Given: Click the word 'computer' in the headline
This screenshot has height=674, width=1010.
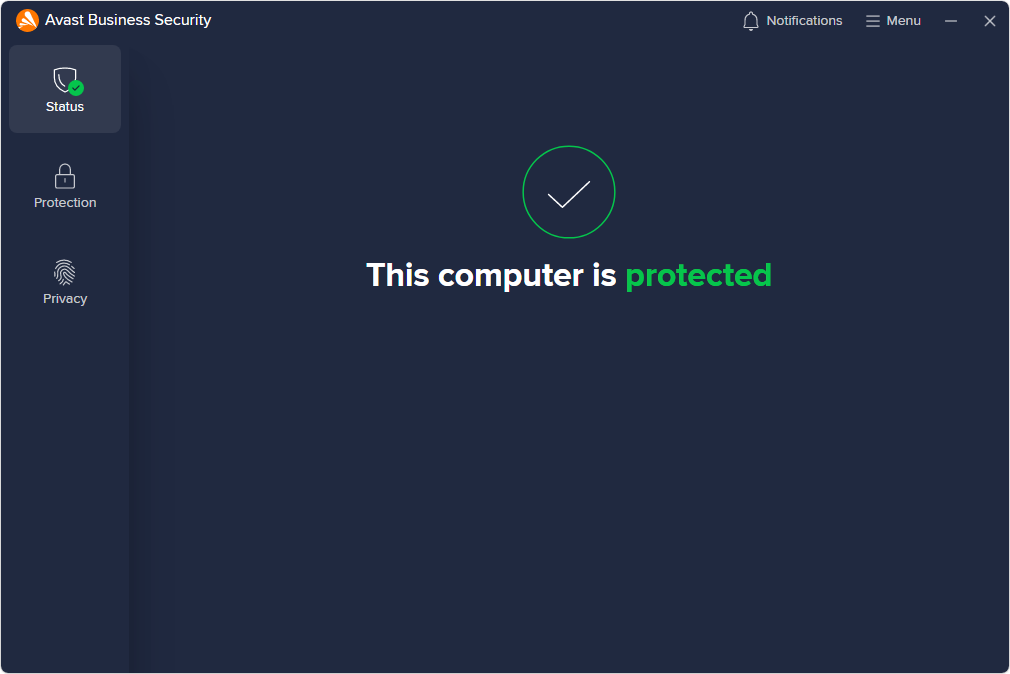Looking at the screenshot, I should coord(511,275).
